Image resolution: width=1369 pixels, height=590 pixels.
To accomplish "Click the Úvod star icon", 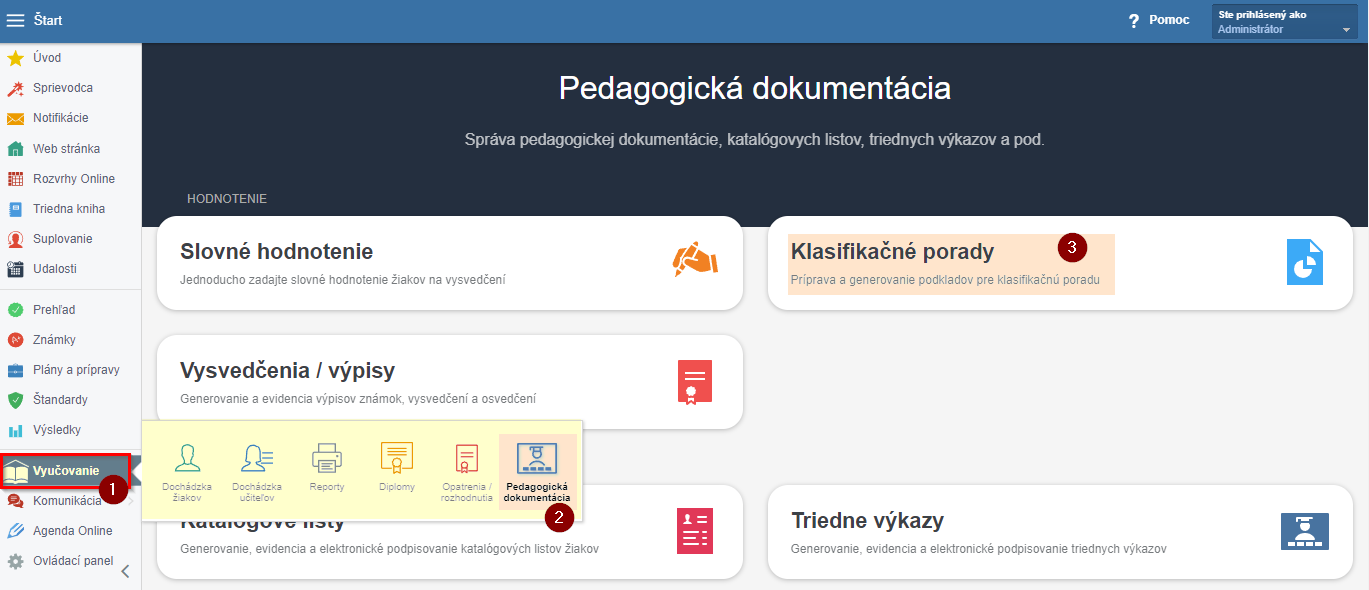I will [15, 58].
